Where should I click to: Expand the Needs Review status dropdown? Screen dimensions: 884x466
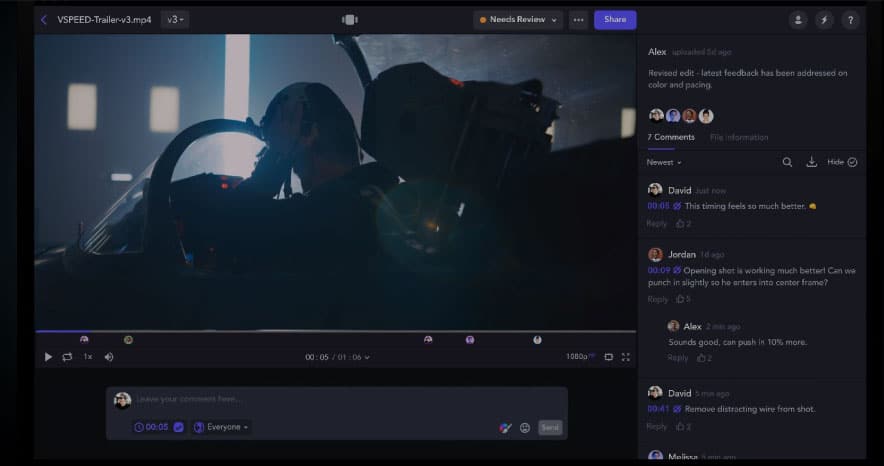pyautogui.click(x=519, y=19)
